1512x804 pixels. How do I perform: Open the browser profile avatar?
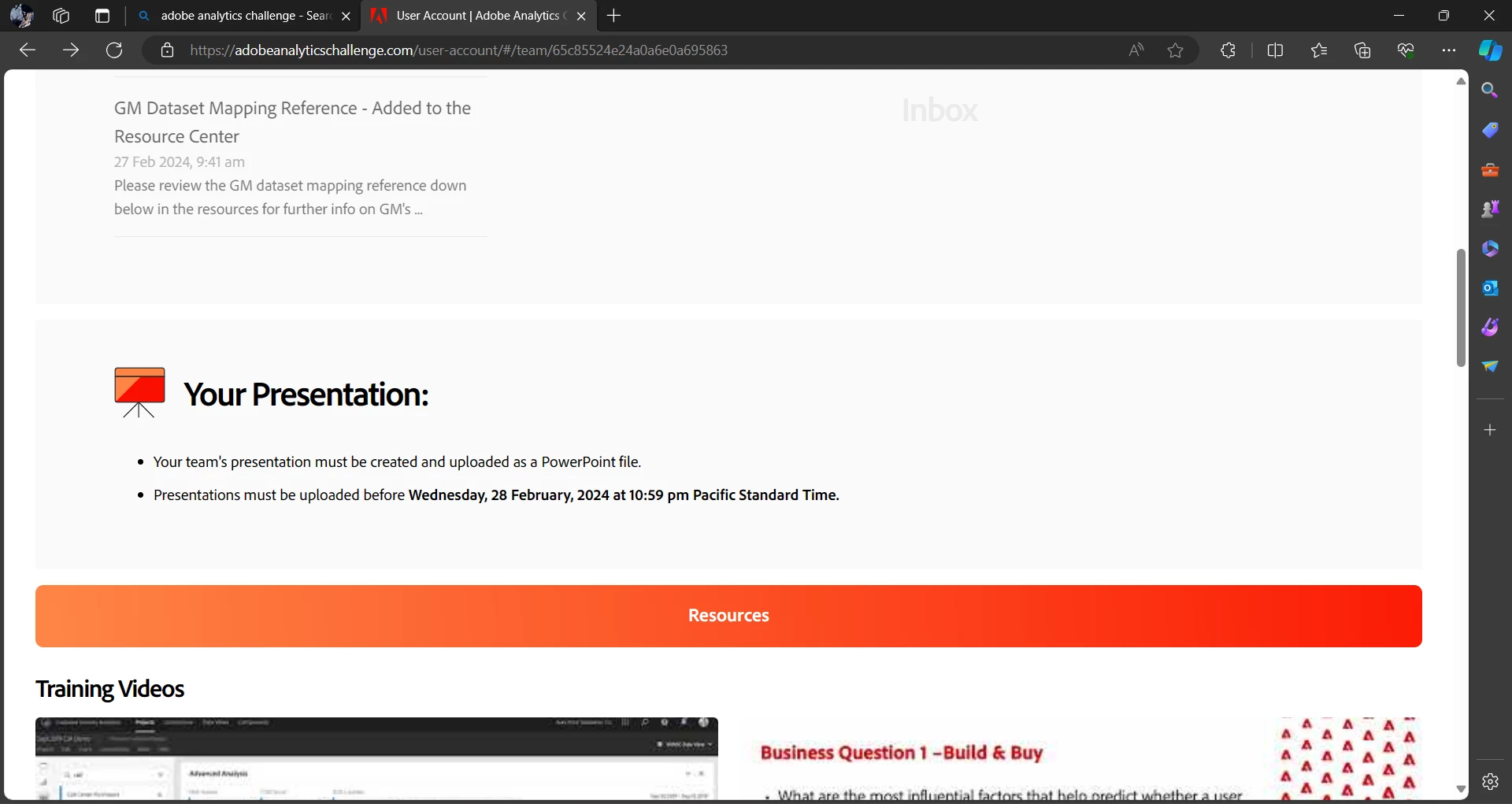tap(22, 16)
